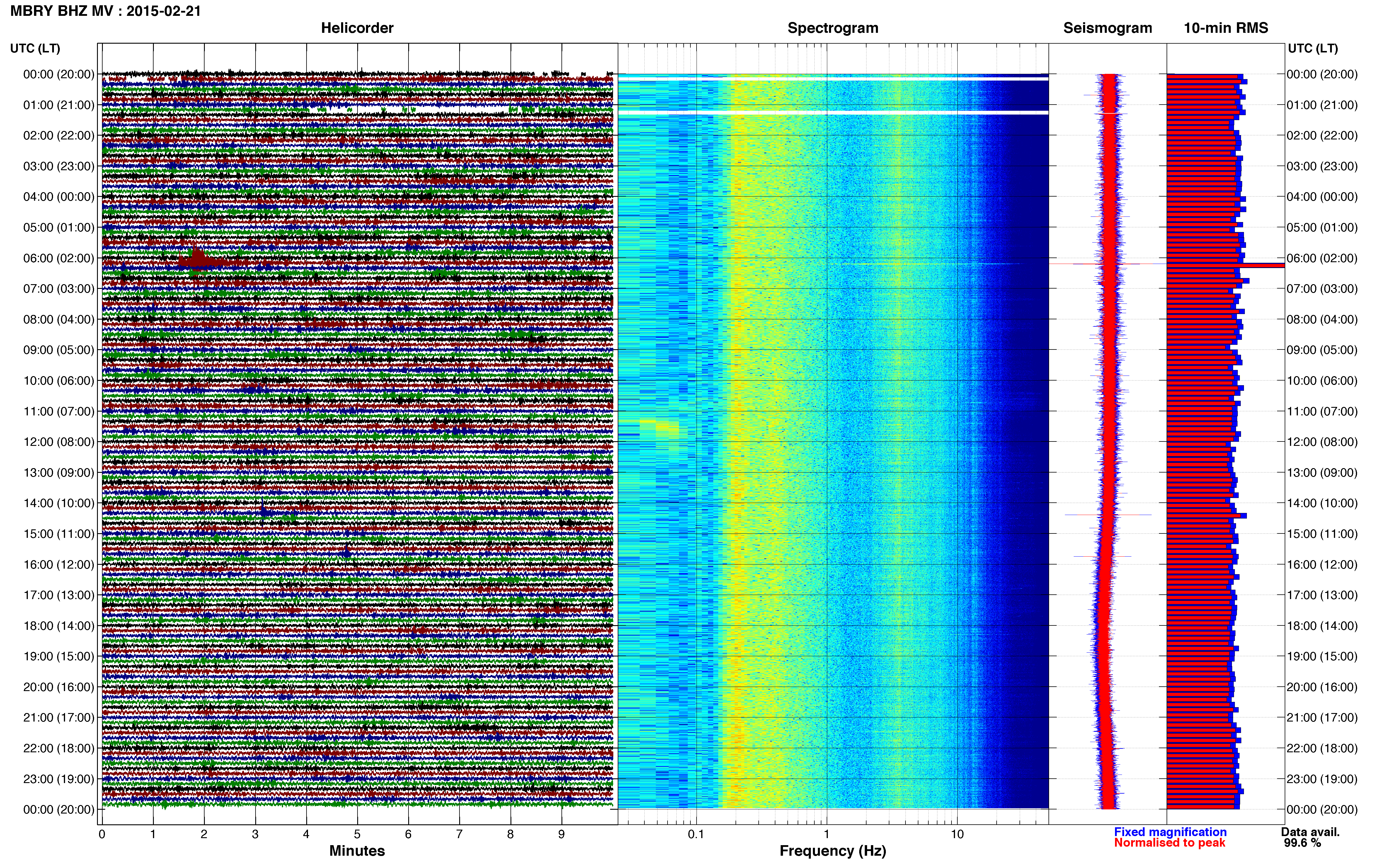Select the '10-min RMS' panel heading
Image resolution: width=1389 pixels, height=868 pixels.
point(1226,28)
